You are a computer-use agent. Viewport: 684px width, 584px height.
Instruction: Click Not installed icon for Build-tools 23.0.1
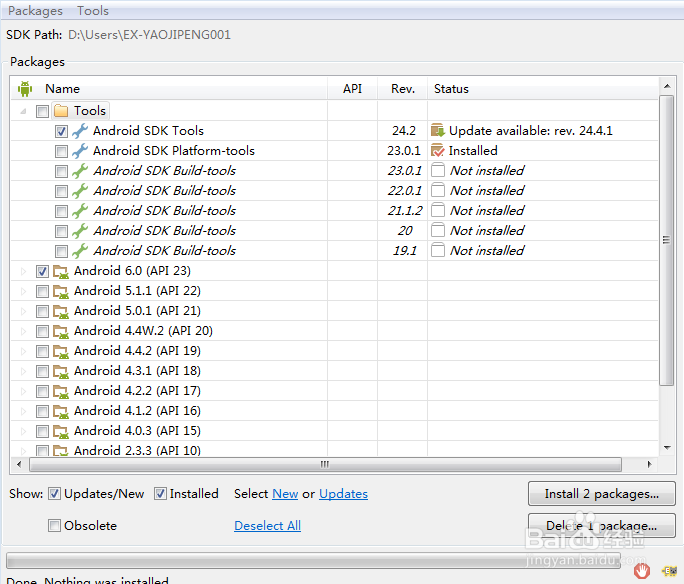point(438,170)
